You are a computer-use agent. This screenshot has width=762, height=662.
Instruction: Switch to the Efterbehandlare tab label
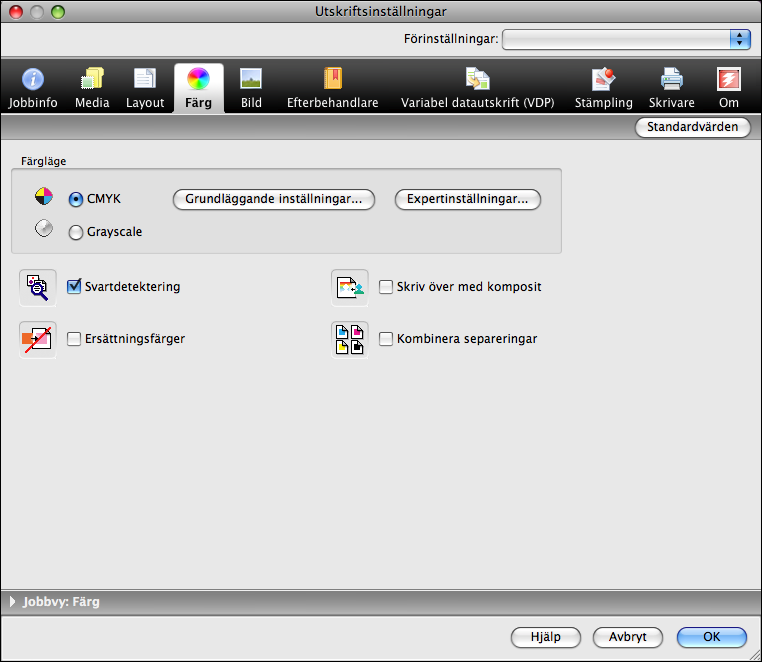[333, 103]
